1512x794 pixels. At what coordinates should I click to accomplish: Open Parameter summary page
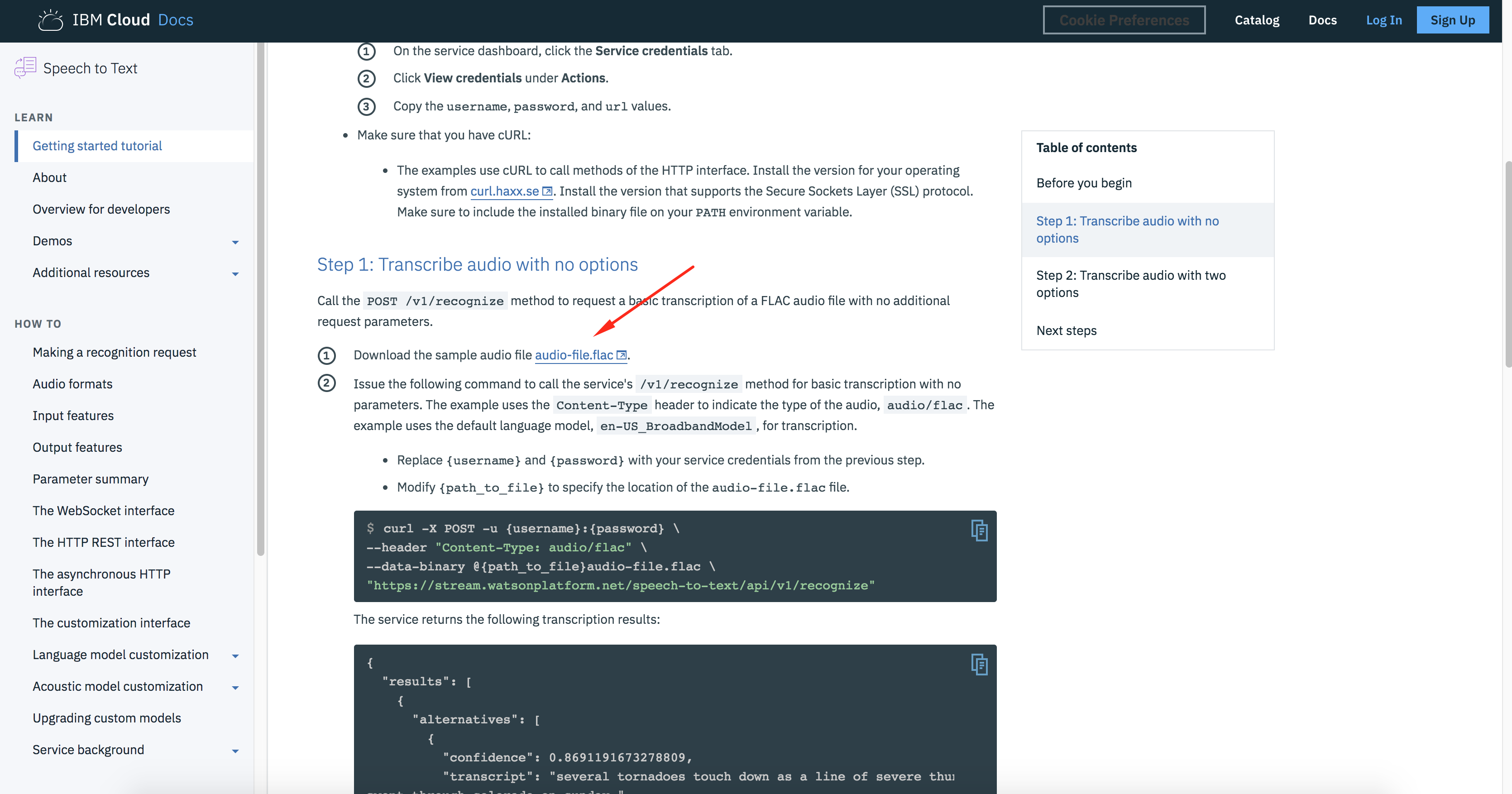click(x=91, y=479)
